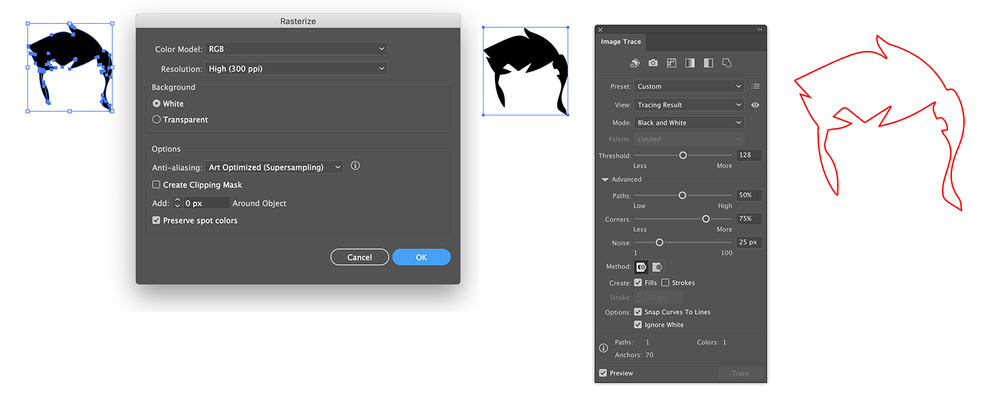The width and height of the screenshot is (999, 416).
Task: Select the Low Color preset icon
Action: pyautogui.click(x=671, y=63)
